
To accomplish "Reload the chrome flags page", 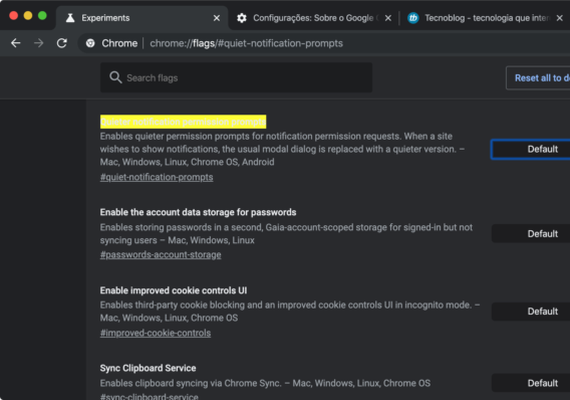I will click(x=62, y=43).
